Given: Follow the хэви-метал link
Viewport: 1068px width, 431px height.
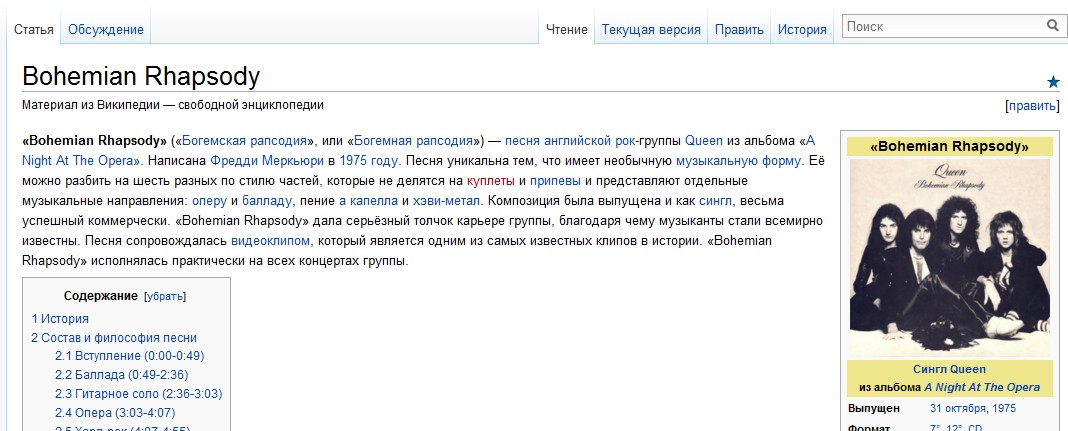Looking at the screenshot, I should pos(447,202).
